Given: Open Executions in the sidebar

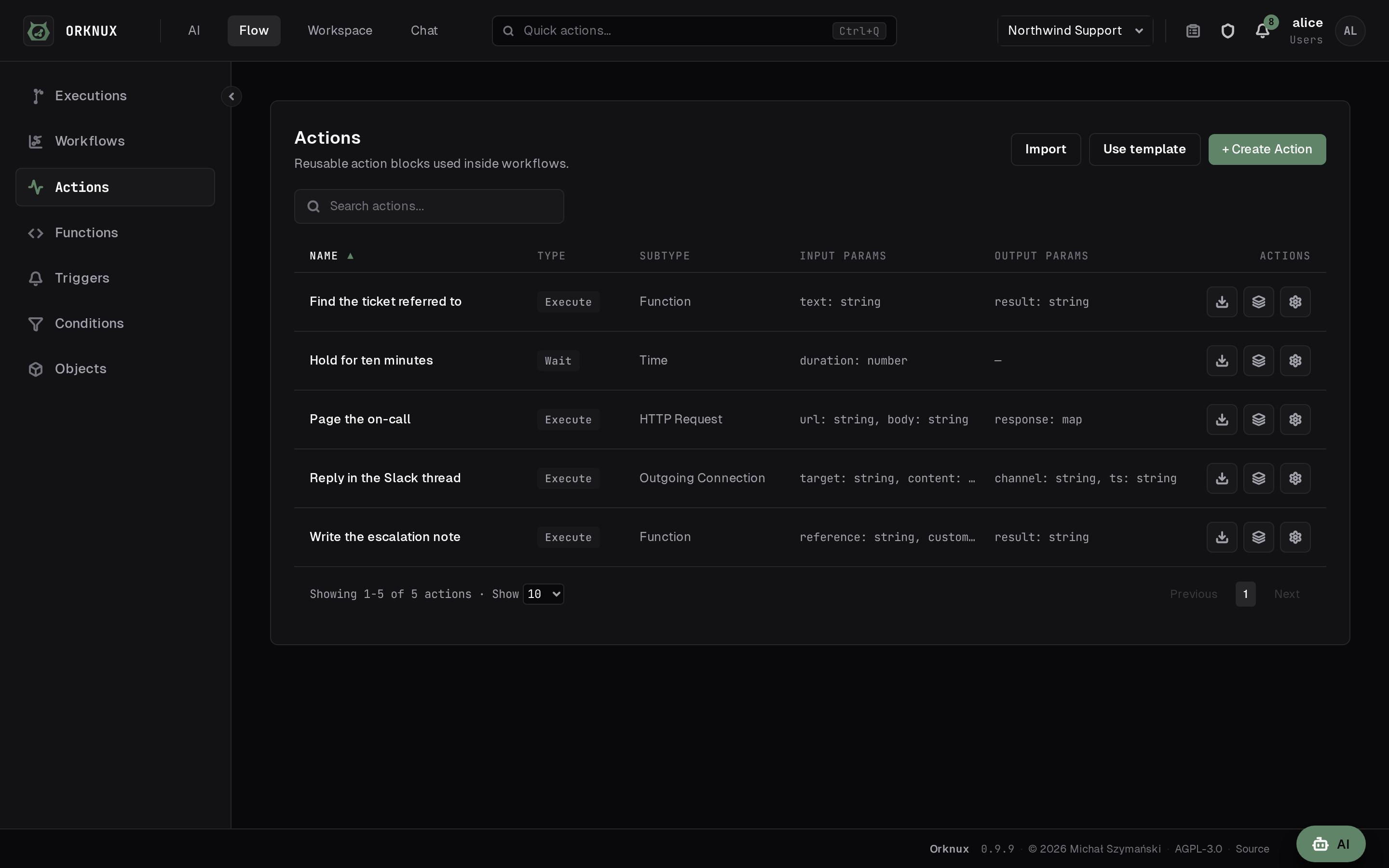Looking at the screenshot, I should [115, 96].
